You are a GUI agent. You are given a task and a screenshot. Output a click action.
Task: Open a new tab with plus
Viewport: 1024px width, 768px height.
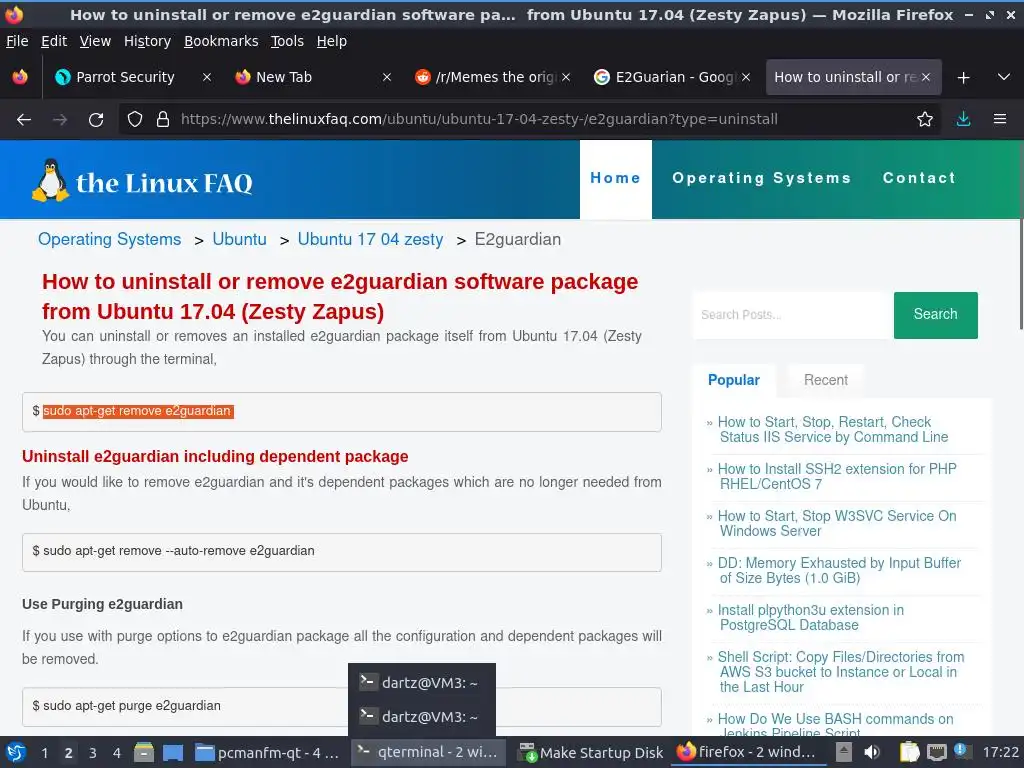(x=963, y=78)
